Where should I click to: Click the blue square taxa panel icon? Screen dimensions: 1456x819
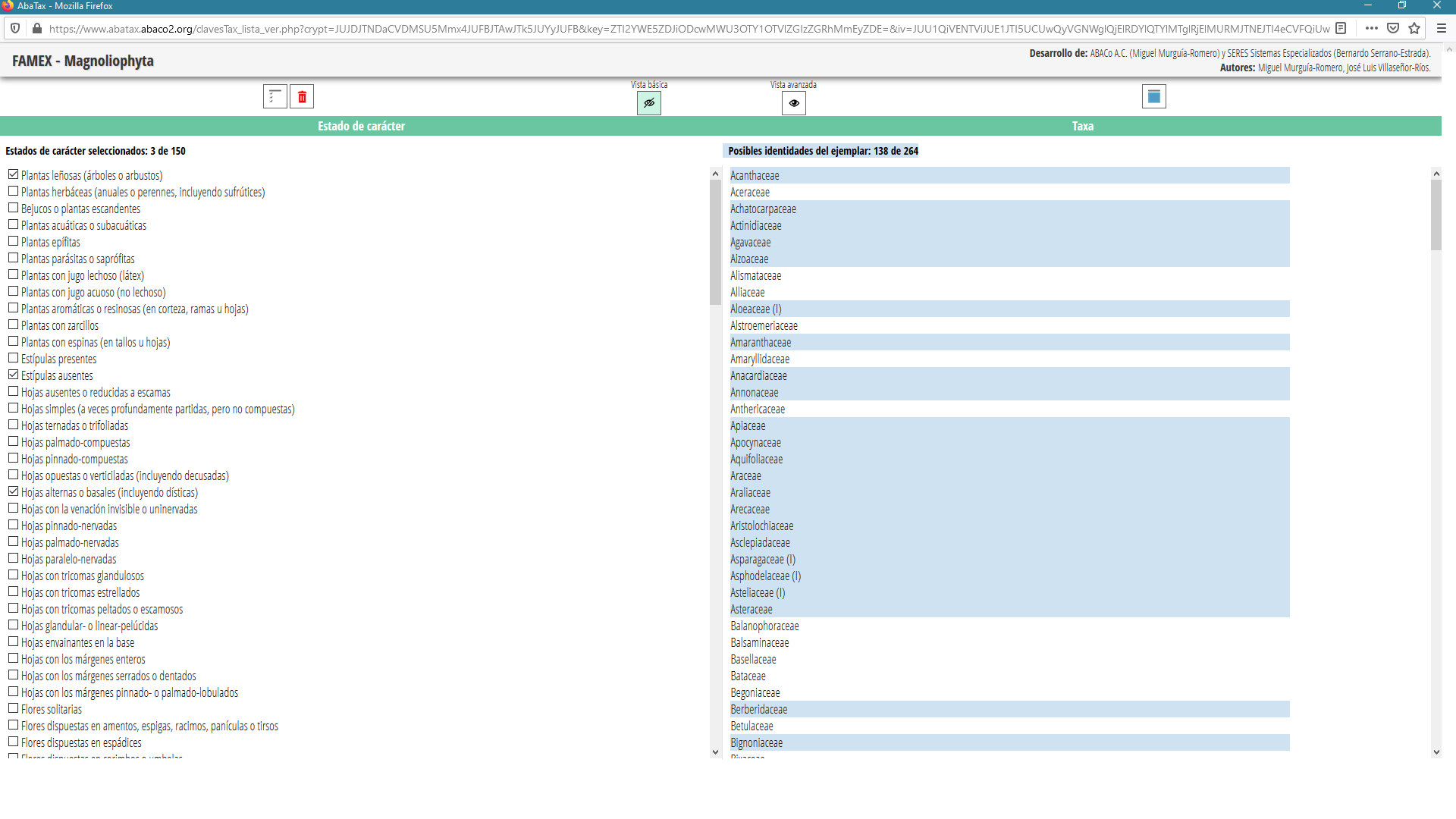1153,96
